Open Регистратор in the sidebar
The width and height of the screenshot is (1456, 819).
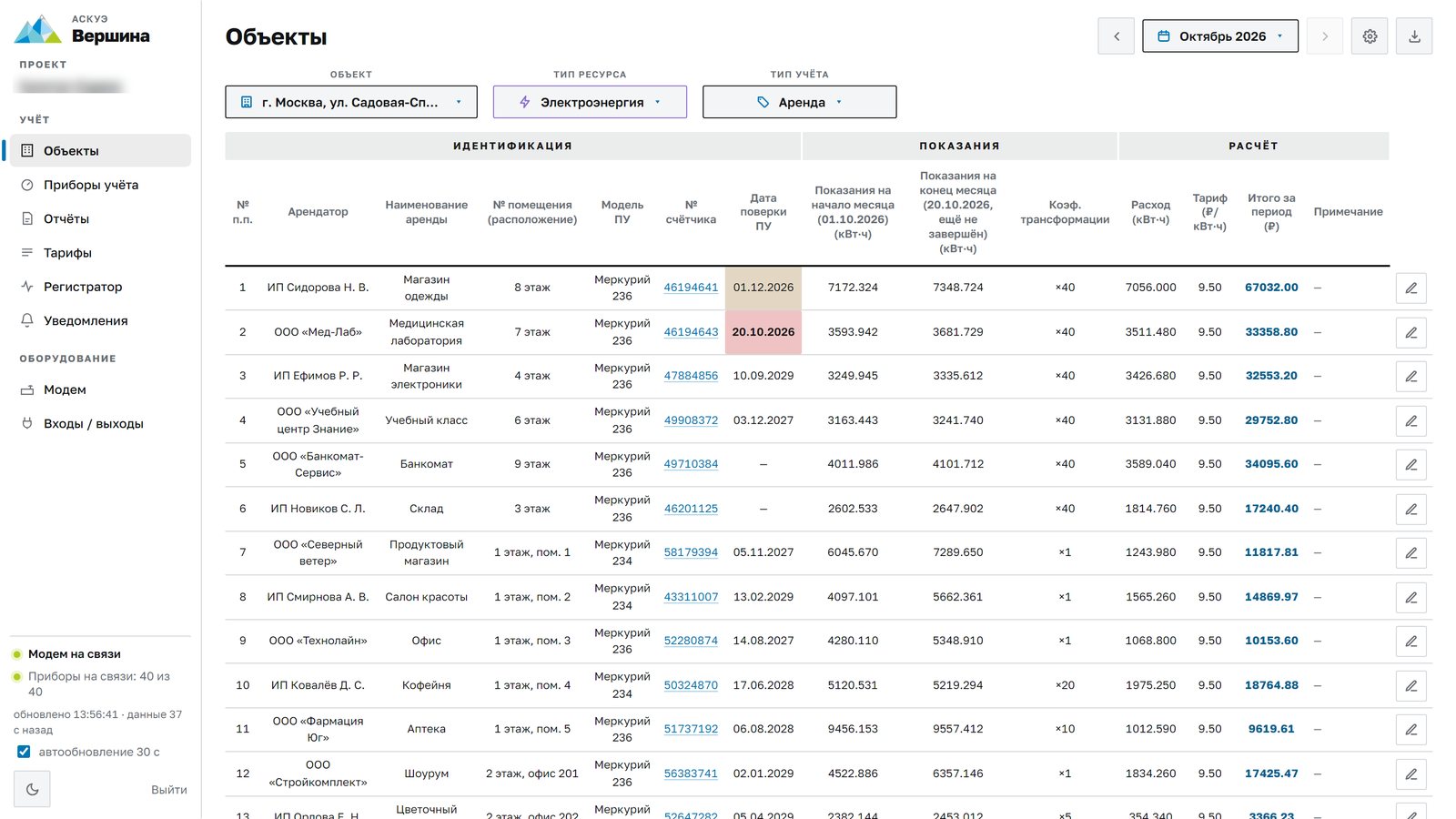(x=100, y=287)
